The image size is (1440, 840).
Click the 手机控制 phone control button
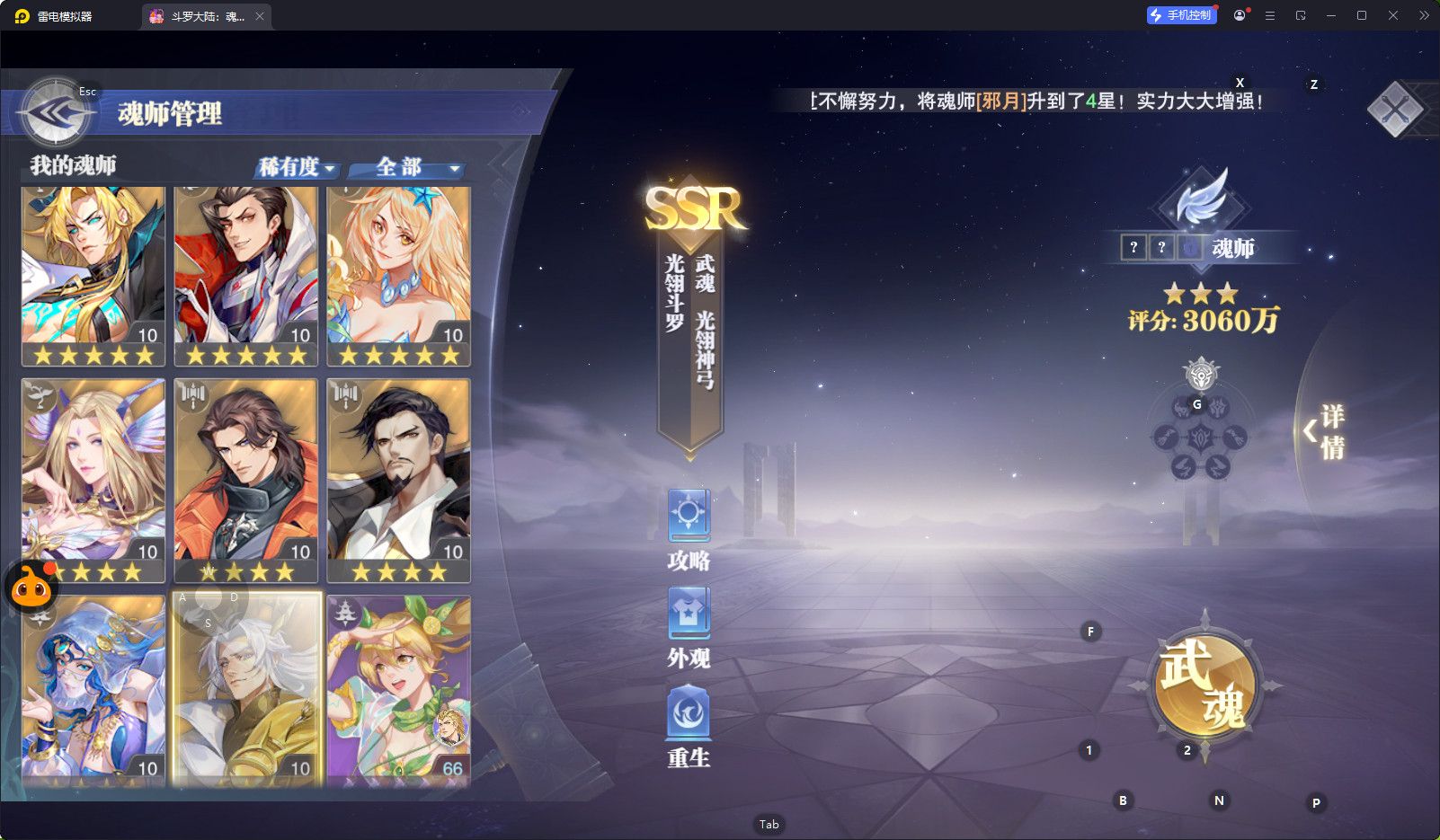pyautogui.click(x=1182, y=15)
